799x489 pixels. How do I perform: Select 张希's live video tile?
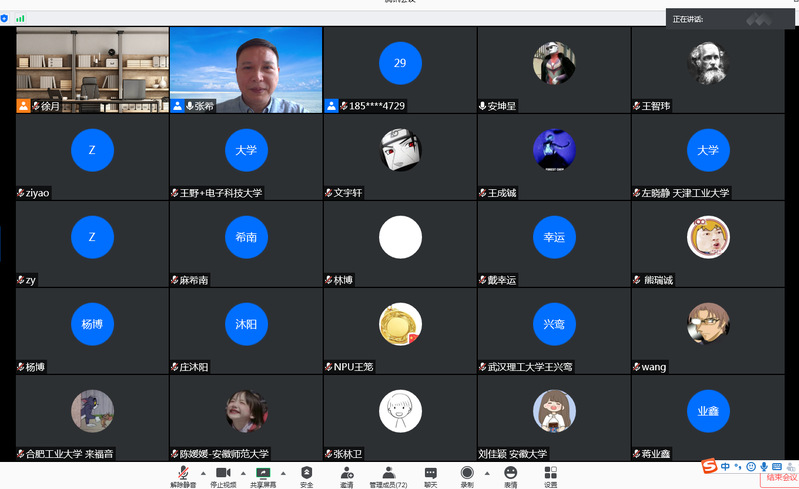(246, 69)
